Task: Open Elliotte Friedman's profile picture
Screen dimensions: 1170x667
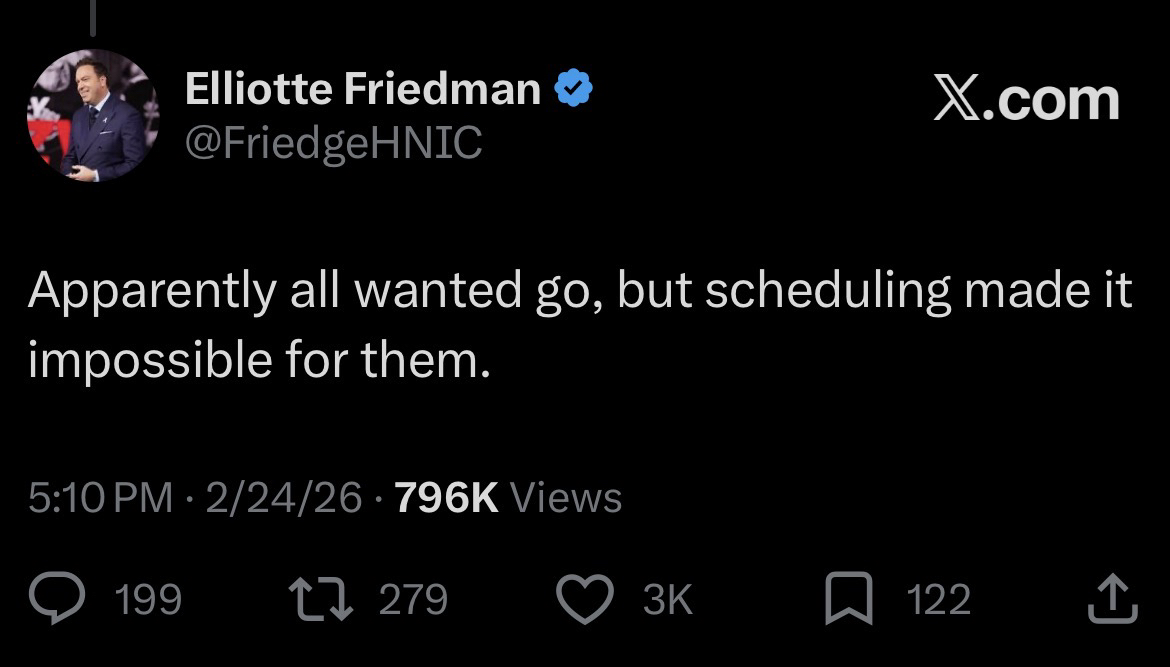Action: pos(92,115)
